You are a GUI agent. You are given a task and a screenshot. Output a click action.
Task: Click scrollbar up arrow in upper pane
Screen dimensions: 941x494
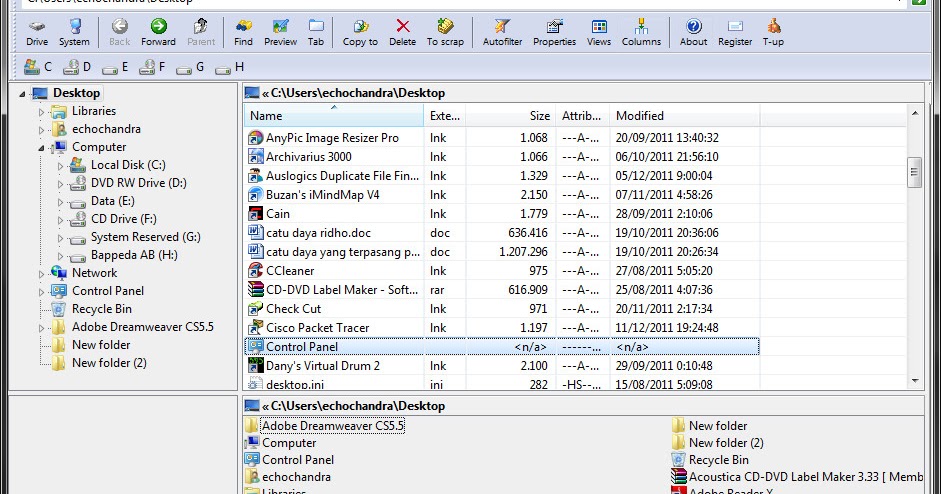point(915,113)
